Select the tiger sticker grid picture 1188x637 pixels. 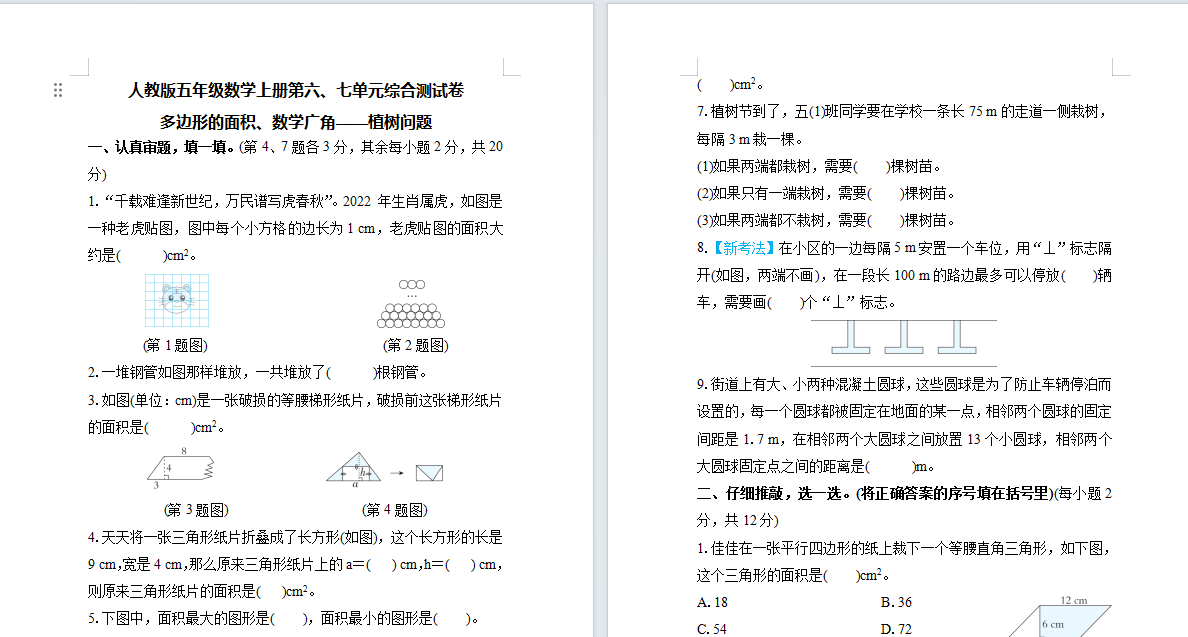point(177,301)
